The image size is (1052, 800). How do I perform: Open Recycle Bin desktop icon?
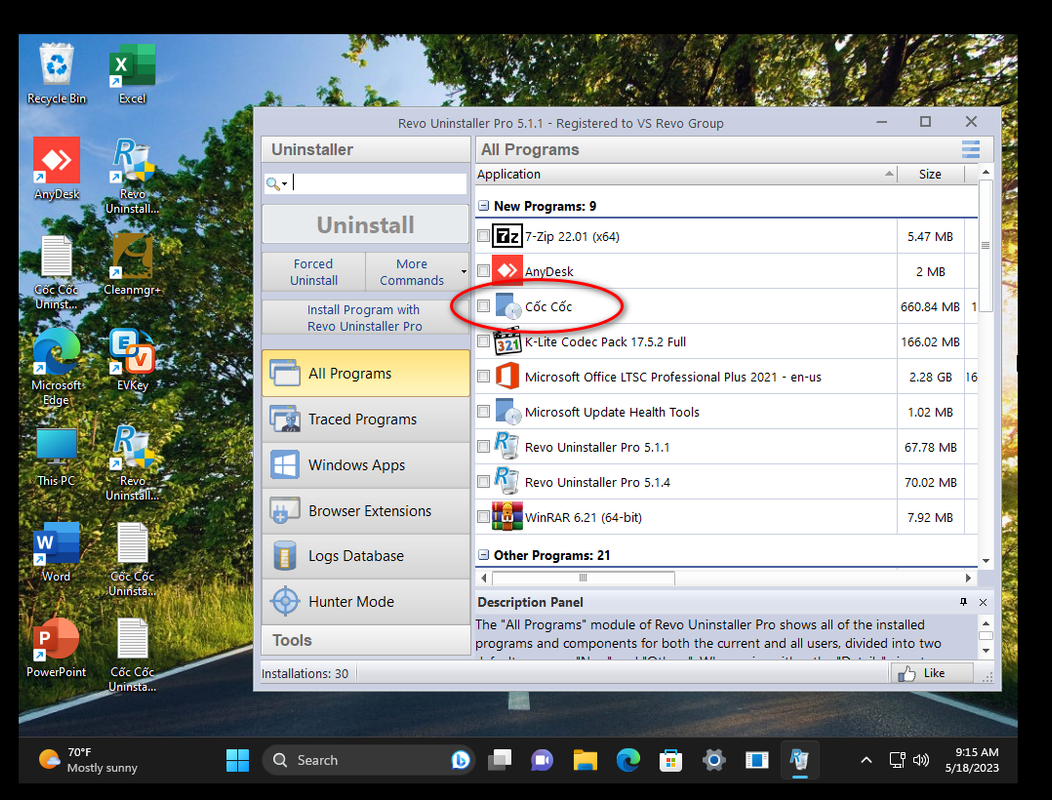pyautogui.click(x=56, y=74)
